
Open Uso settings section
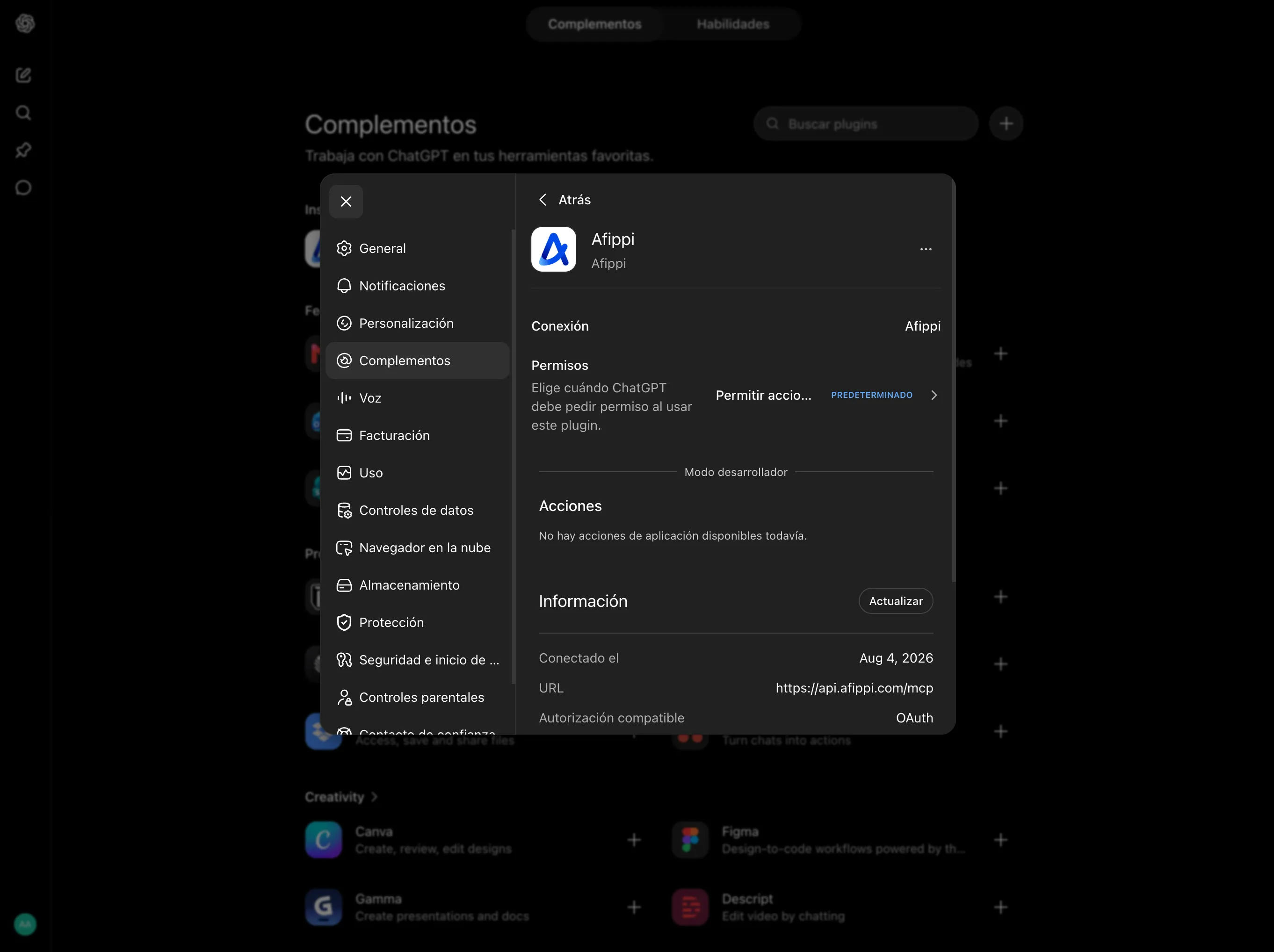click(417, 473)
